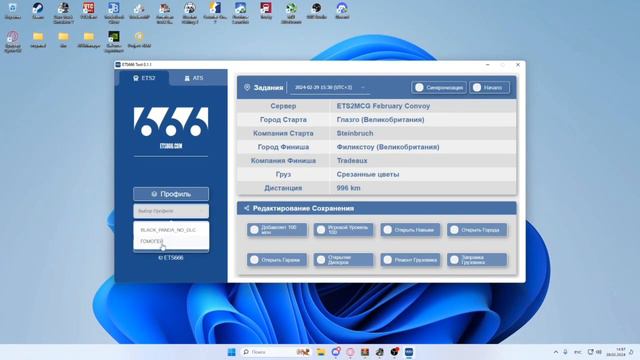
Task: Click the Открытие Дилеров button
Action: tap(343, 260)
